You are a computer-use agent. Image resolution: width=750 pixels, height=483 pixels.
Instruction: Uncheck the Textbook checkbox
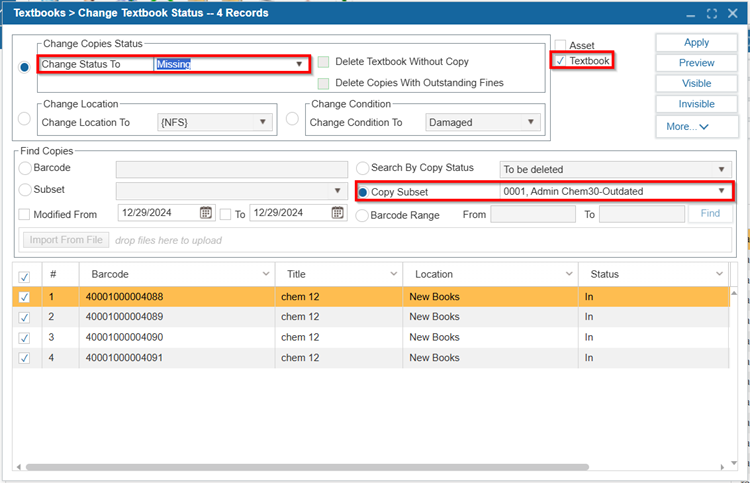[560, 61]
